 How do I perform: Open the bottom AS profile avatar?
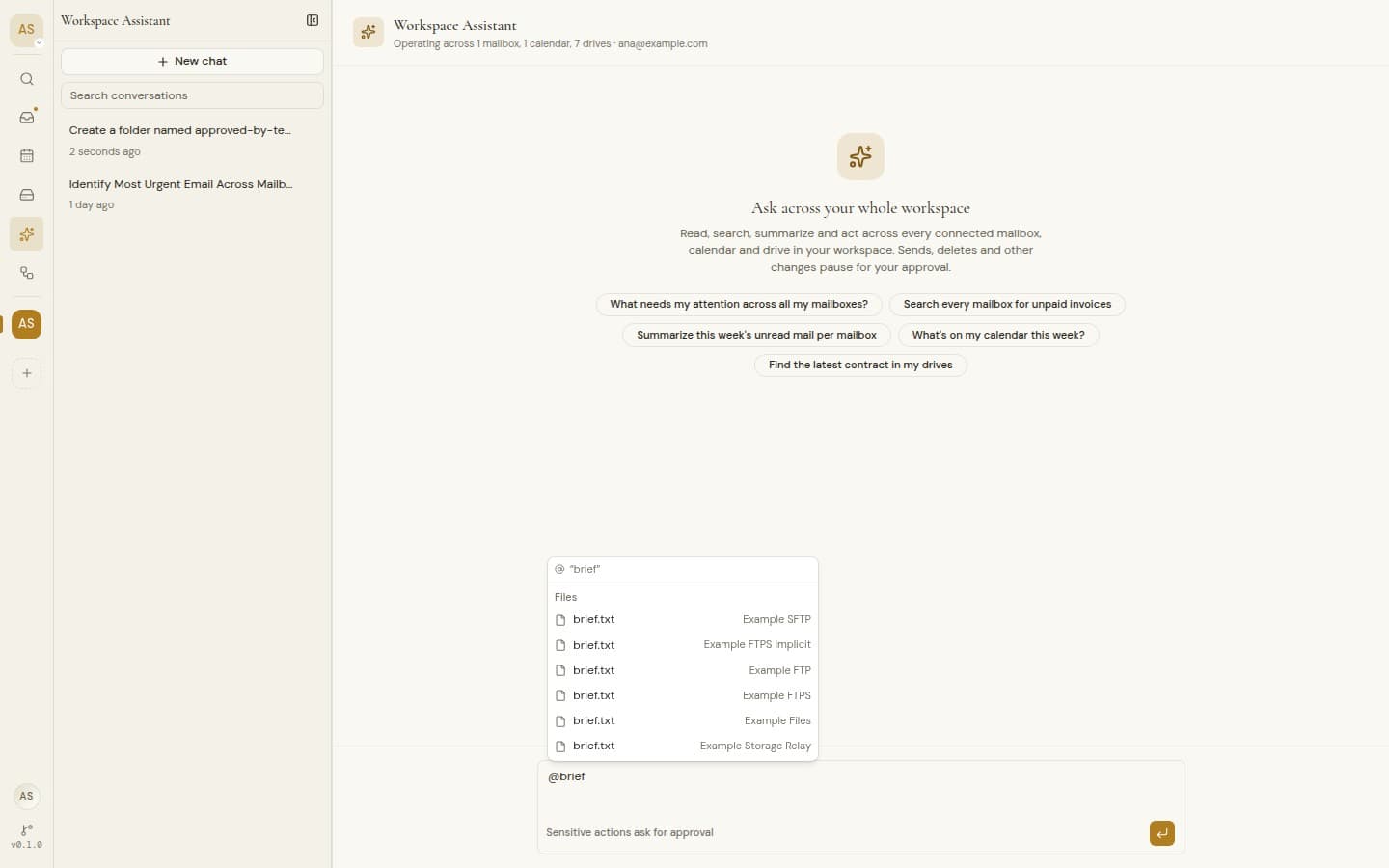click(x=27, y=796)
